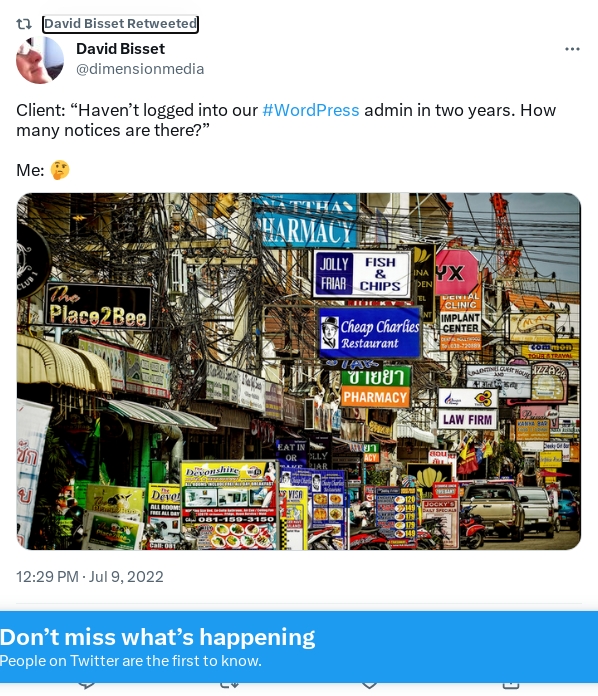This screenshot has width=598, height=696.
Task: Open the @dimensionmedia handle link
Action: pyautogui.click(x=140, y=69)
